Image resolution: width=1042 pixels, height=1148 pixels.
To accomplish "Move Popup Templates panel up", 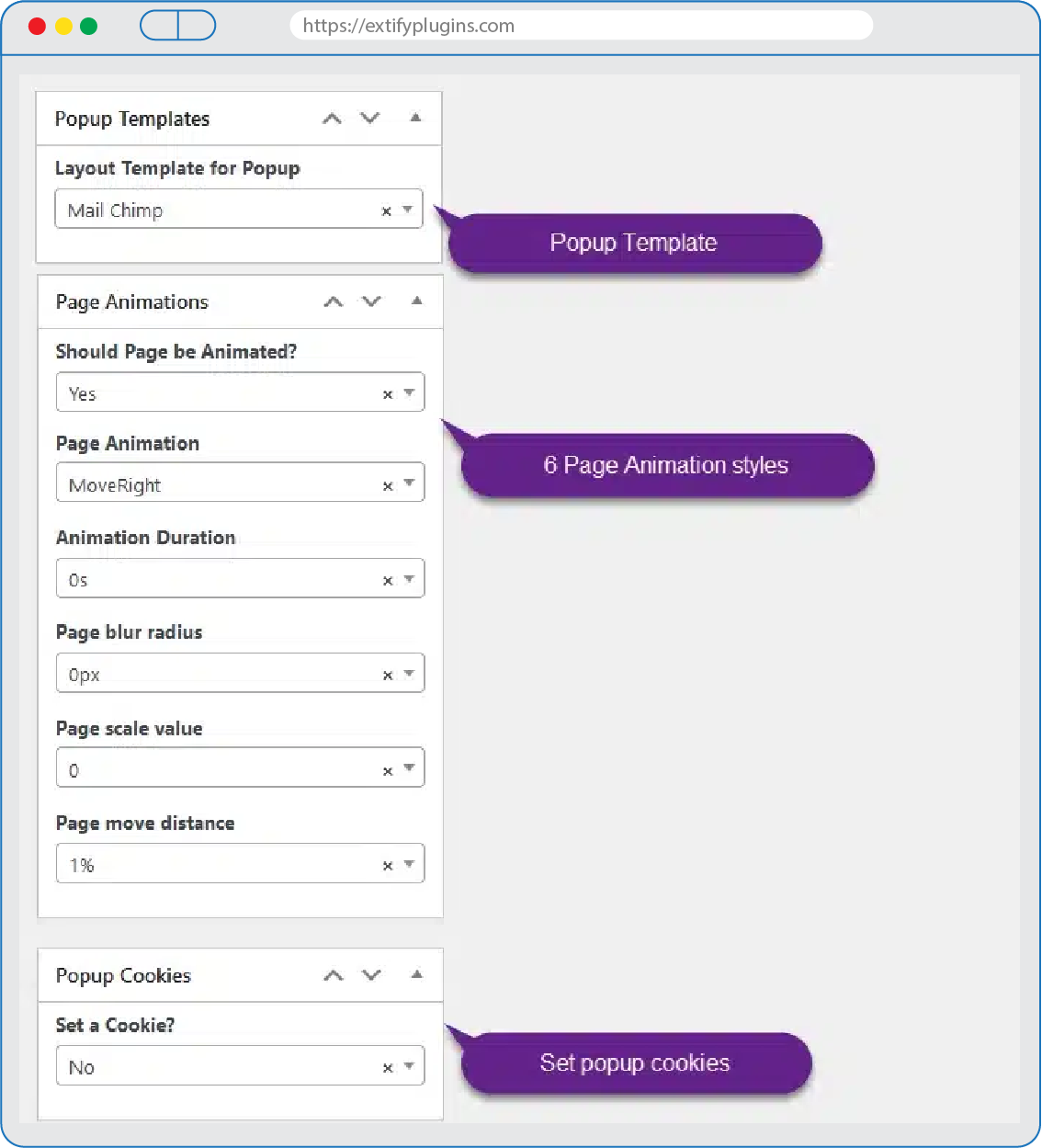I will (x=332, y=119).
